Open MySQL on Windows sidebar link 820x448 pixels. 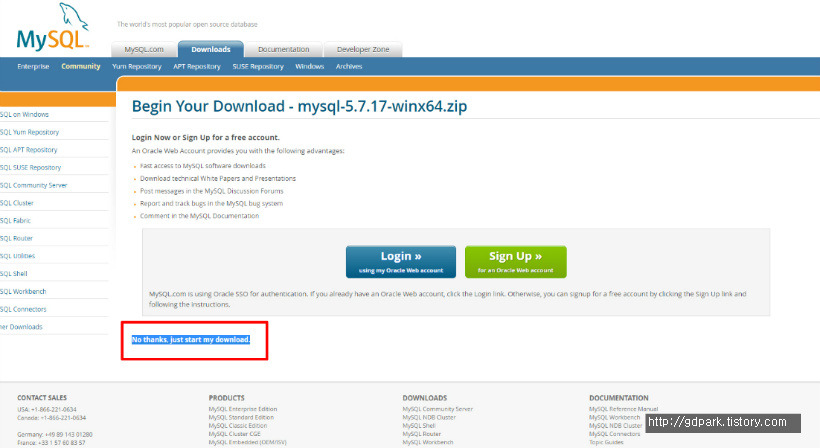[x=24, y=114]
